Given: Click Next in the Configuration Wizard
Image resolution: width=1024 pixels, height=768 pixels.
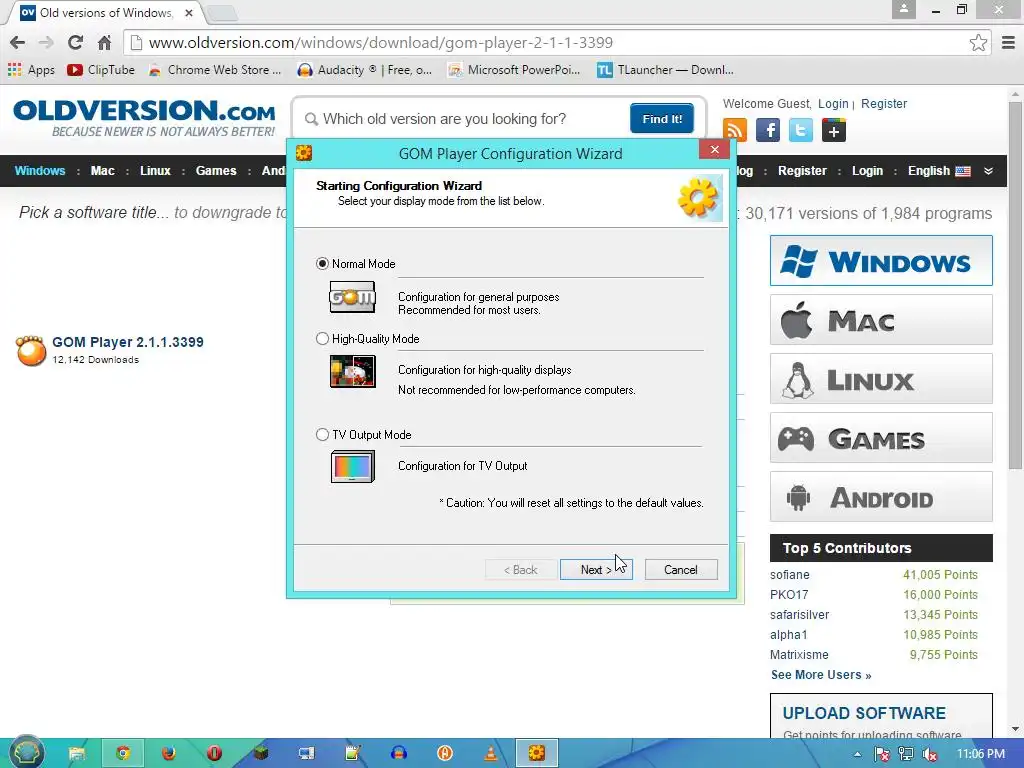Looking at the screenshot, I should point(596,569).
